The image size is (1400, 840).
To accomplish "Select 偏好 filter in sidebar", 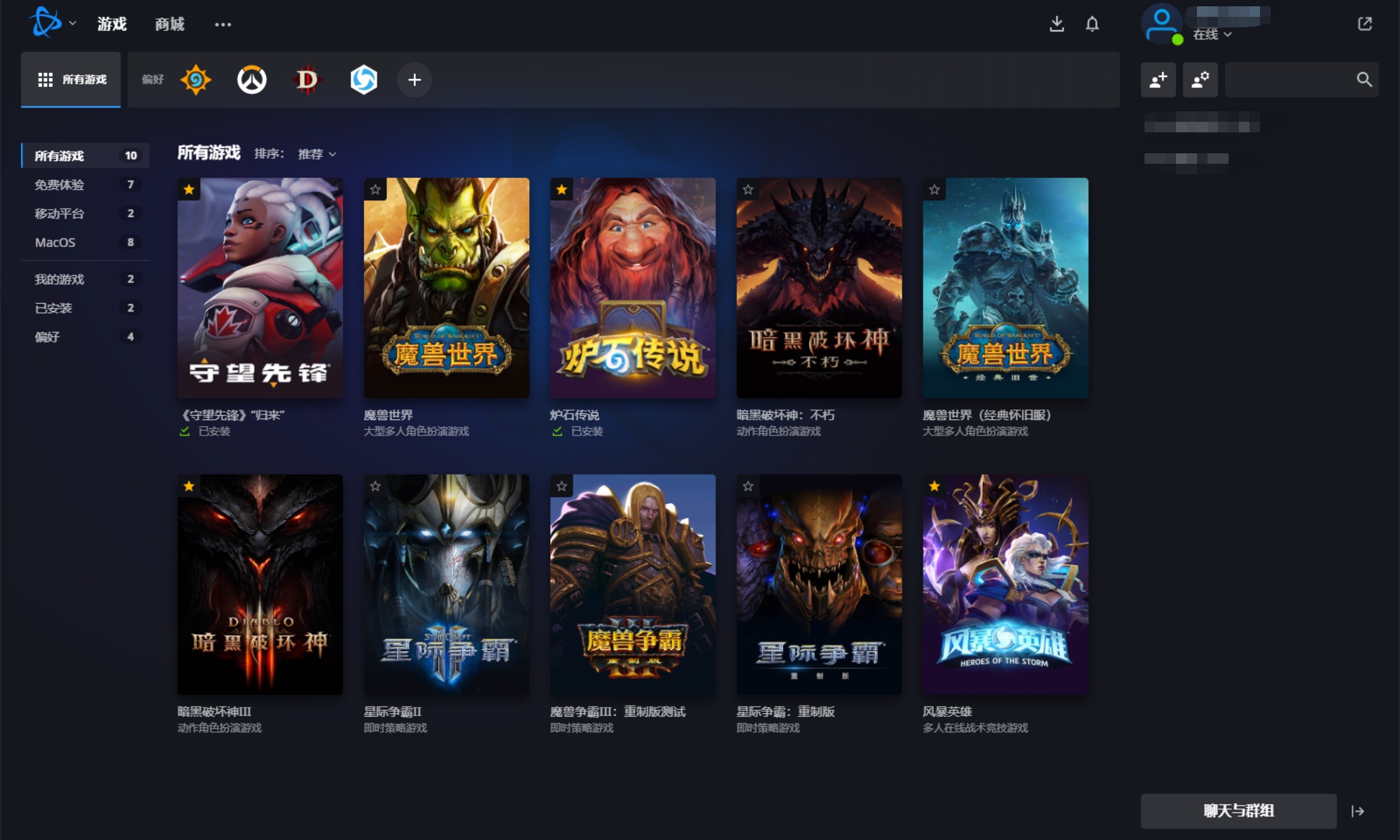I will [85, 337].
